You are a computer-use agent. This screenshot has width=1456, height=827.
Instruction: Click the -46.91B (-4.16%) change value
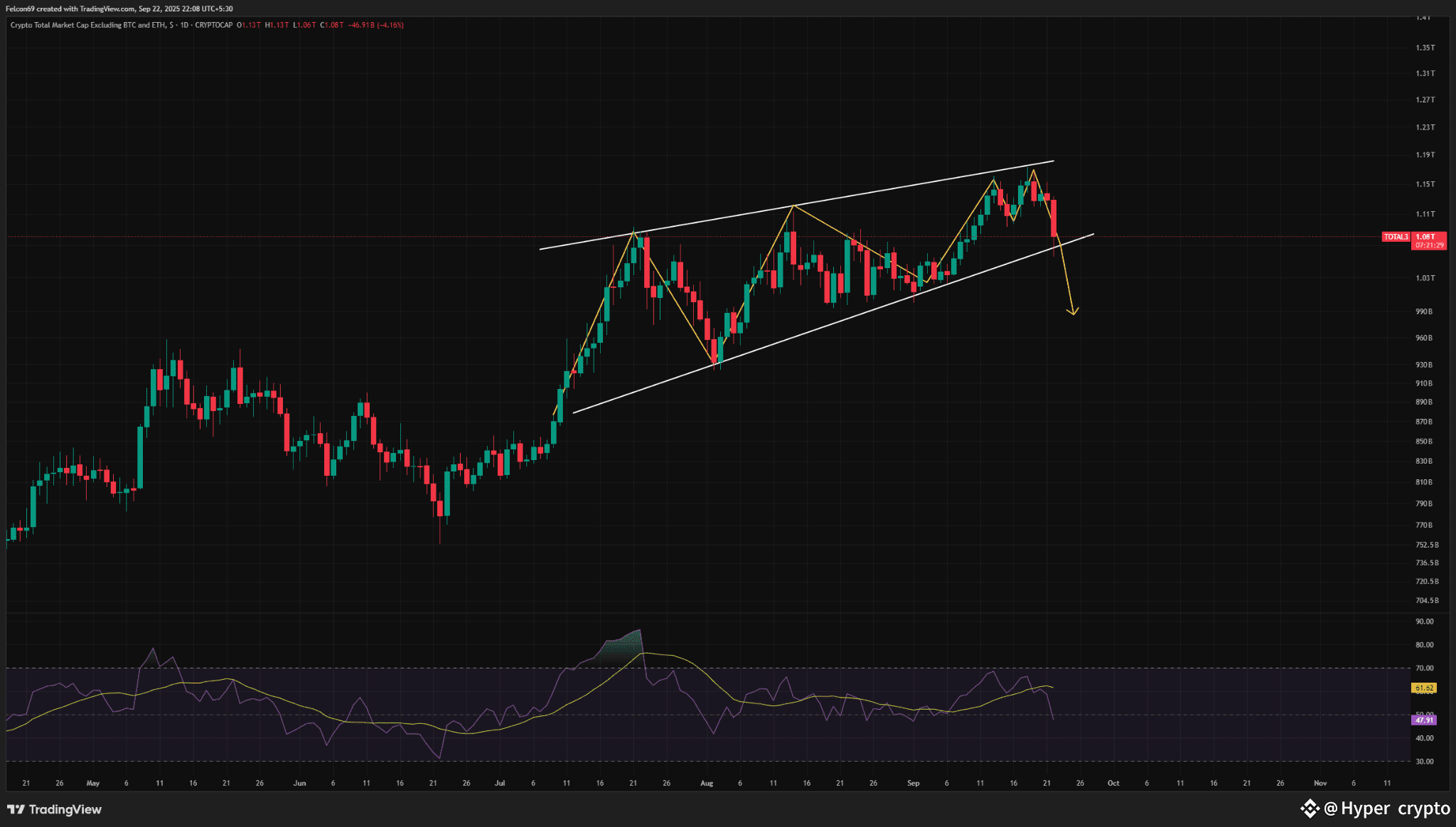375,25
